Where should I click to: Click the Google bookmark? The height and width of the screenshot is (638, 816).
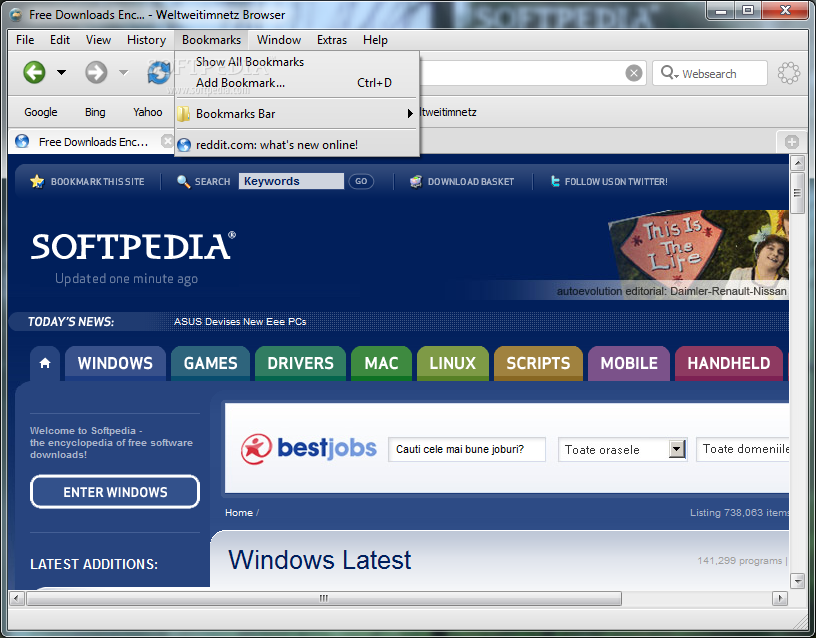pos(41,112)
